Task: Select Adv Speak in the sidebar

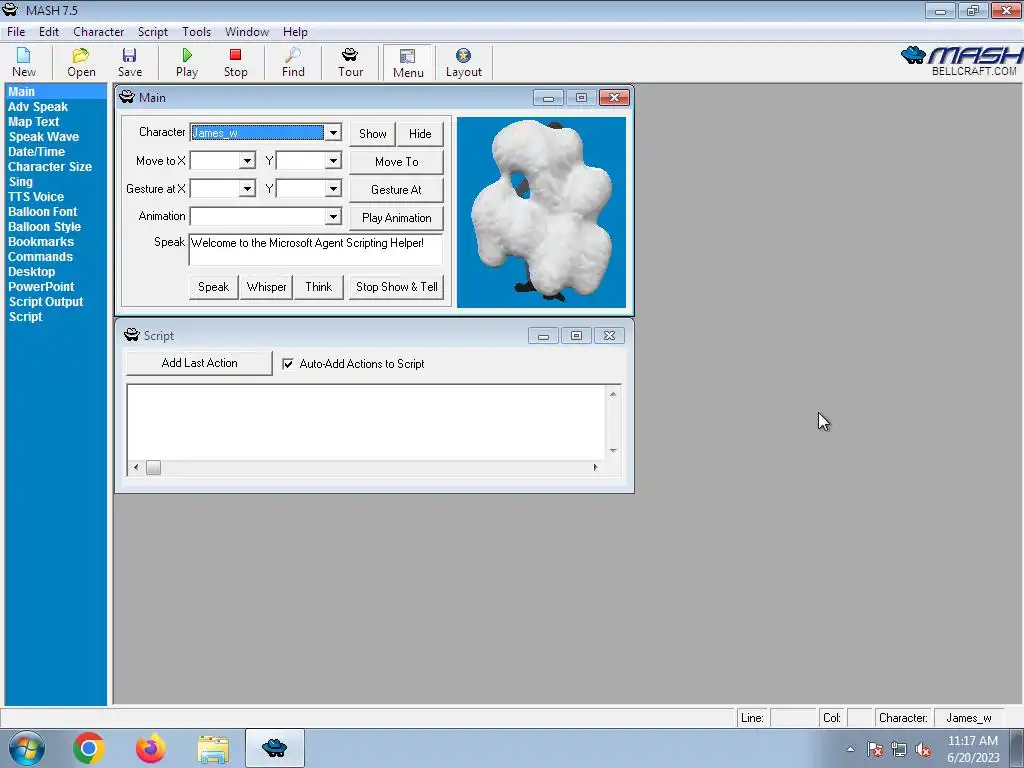Action: [x=38, y=106]
